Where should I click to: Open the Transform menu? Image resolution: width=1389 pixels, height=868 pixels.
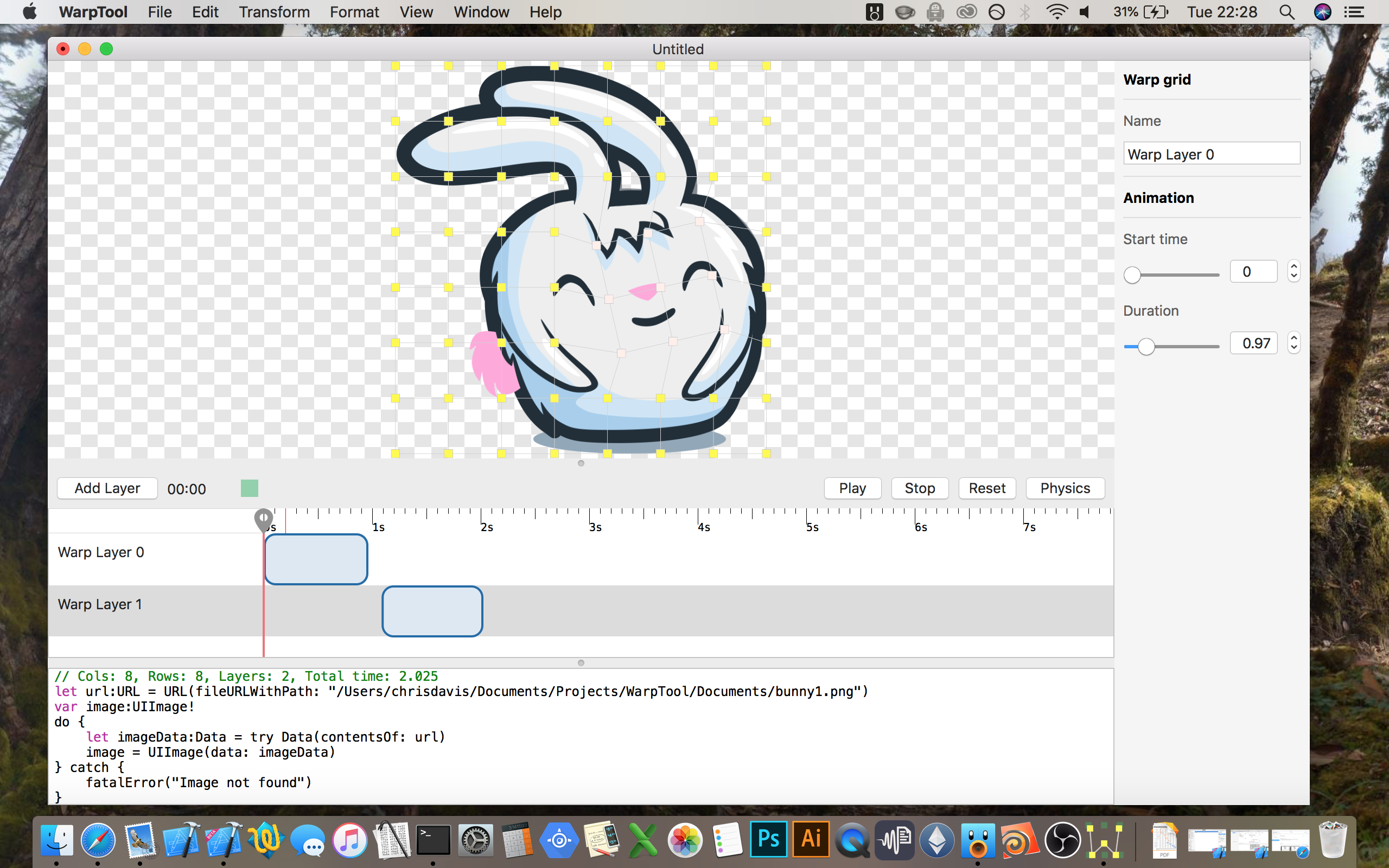click(274, 12)
